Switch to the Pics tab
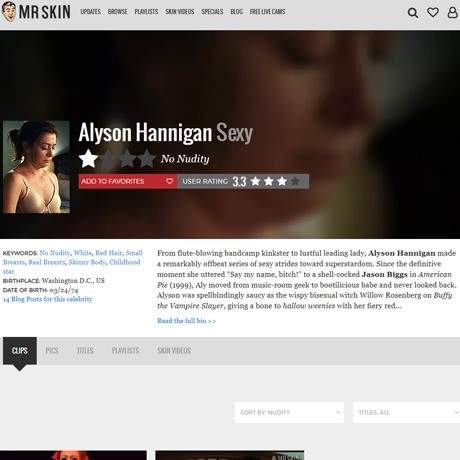 52,351
